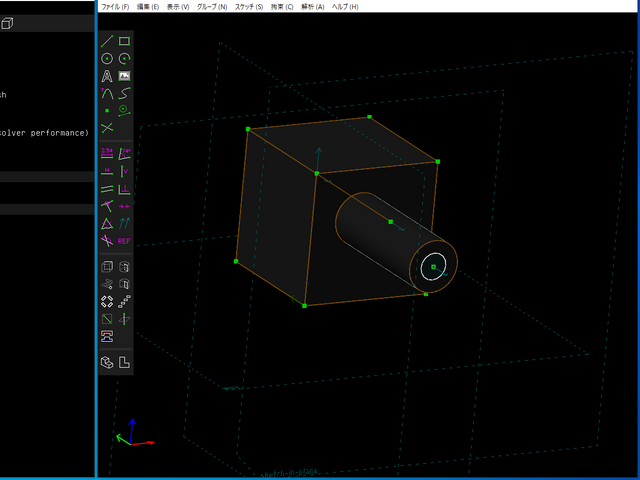This screenshot has width=640, height=480.
Task: Toggle construction geometry mode
Action: pyautogui.click(x=124, y=110)
